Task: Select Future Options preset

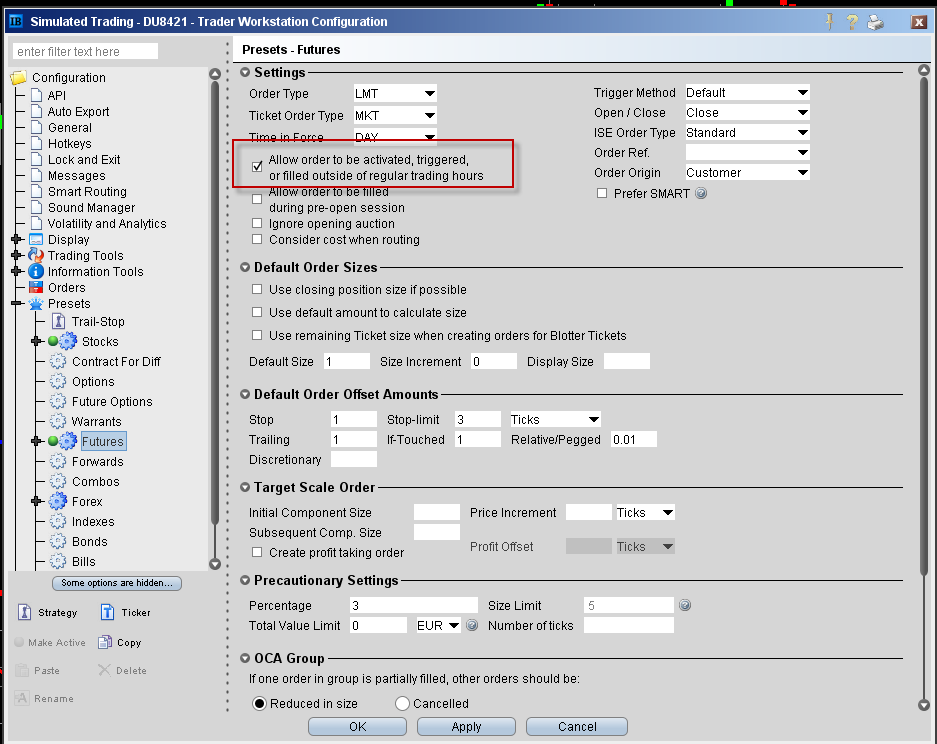Action: 112,402
